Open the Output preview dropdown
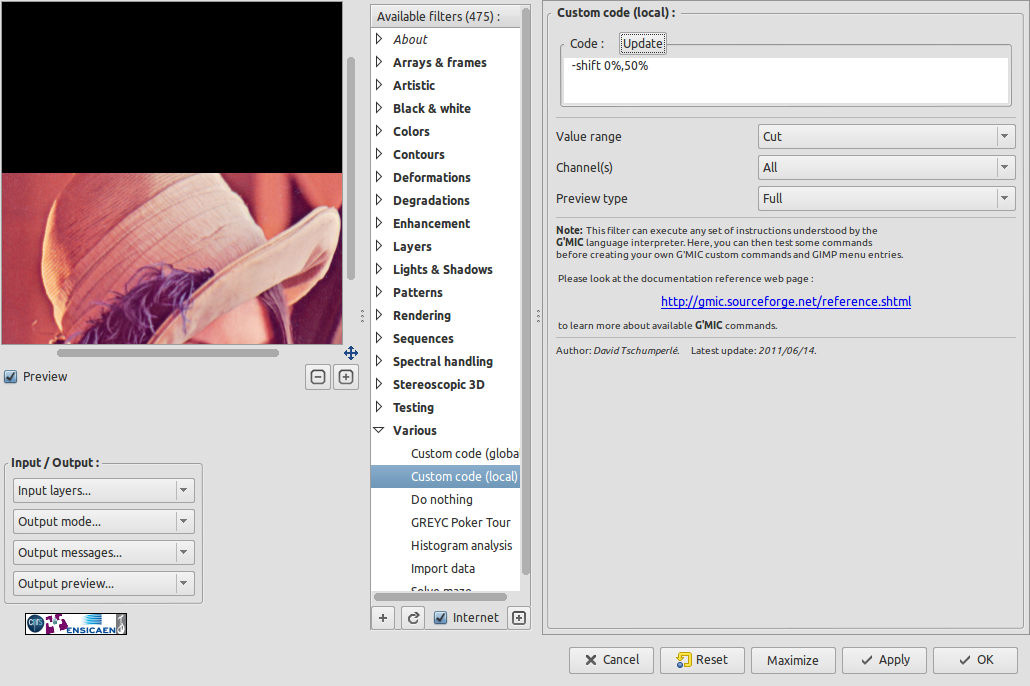1030x686 pixels. coord(104,583)
